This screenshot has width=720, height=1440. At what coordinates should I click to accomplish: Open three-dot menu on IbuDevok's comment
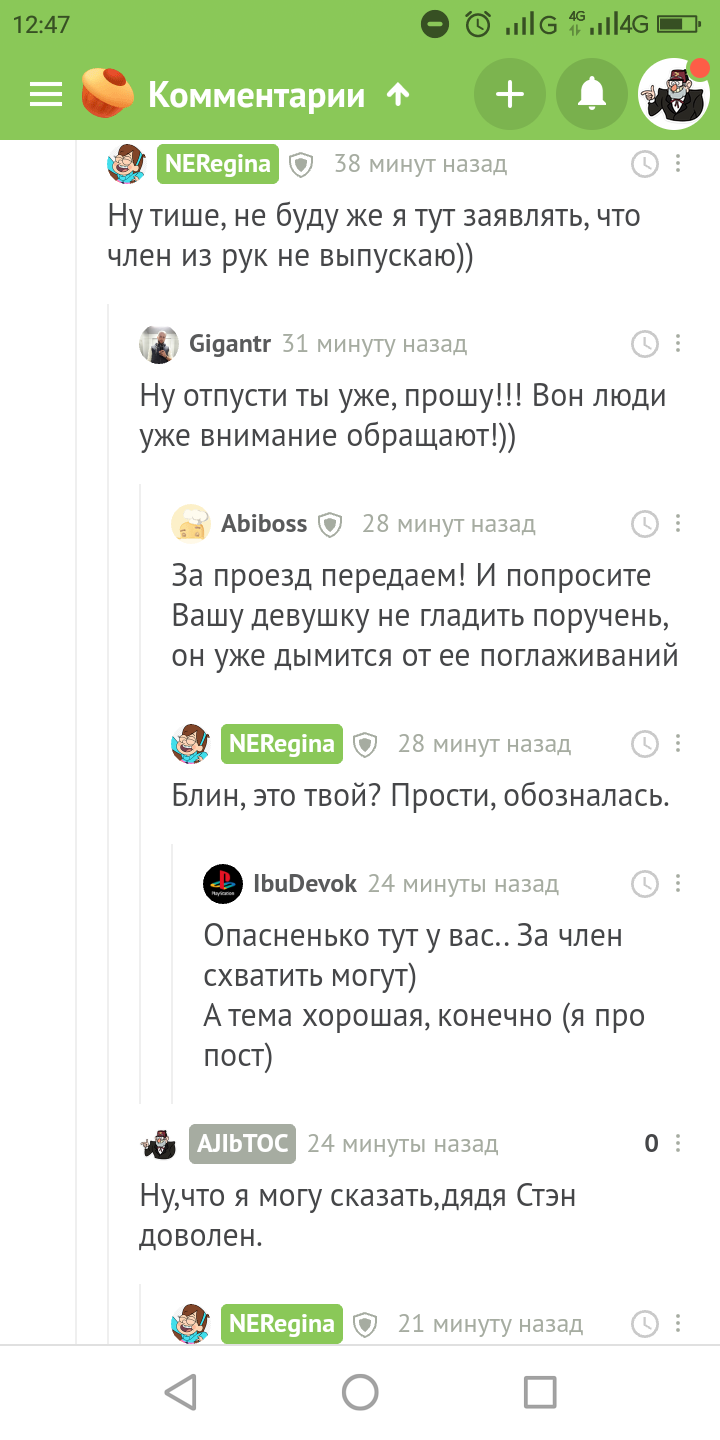[x=678, y=884]
